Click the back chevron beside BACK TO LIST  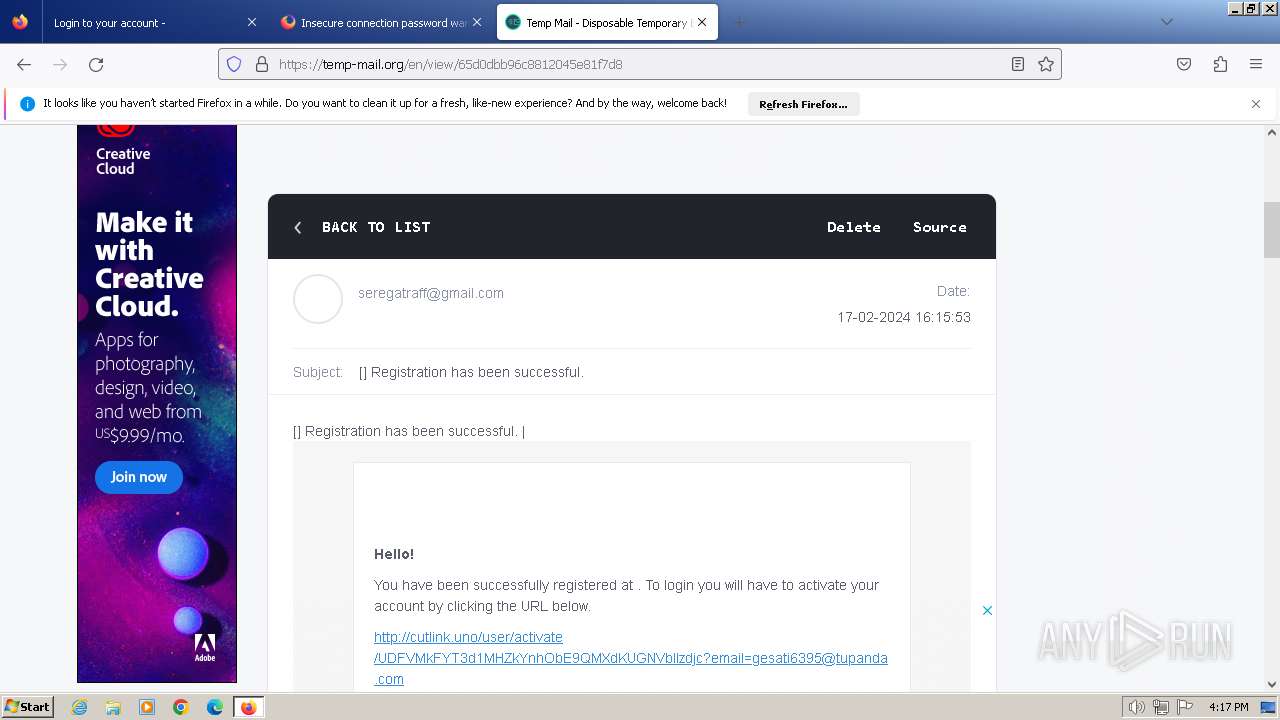[x=298, y=227]
